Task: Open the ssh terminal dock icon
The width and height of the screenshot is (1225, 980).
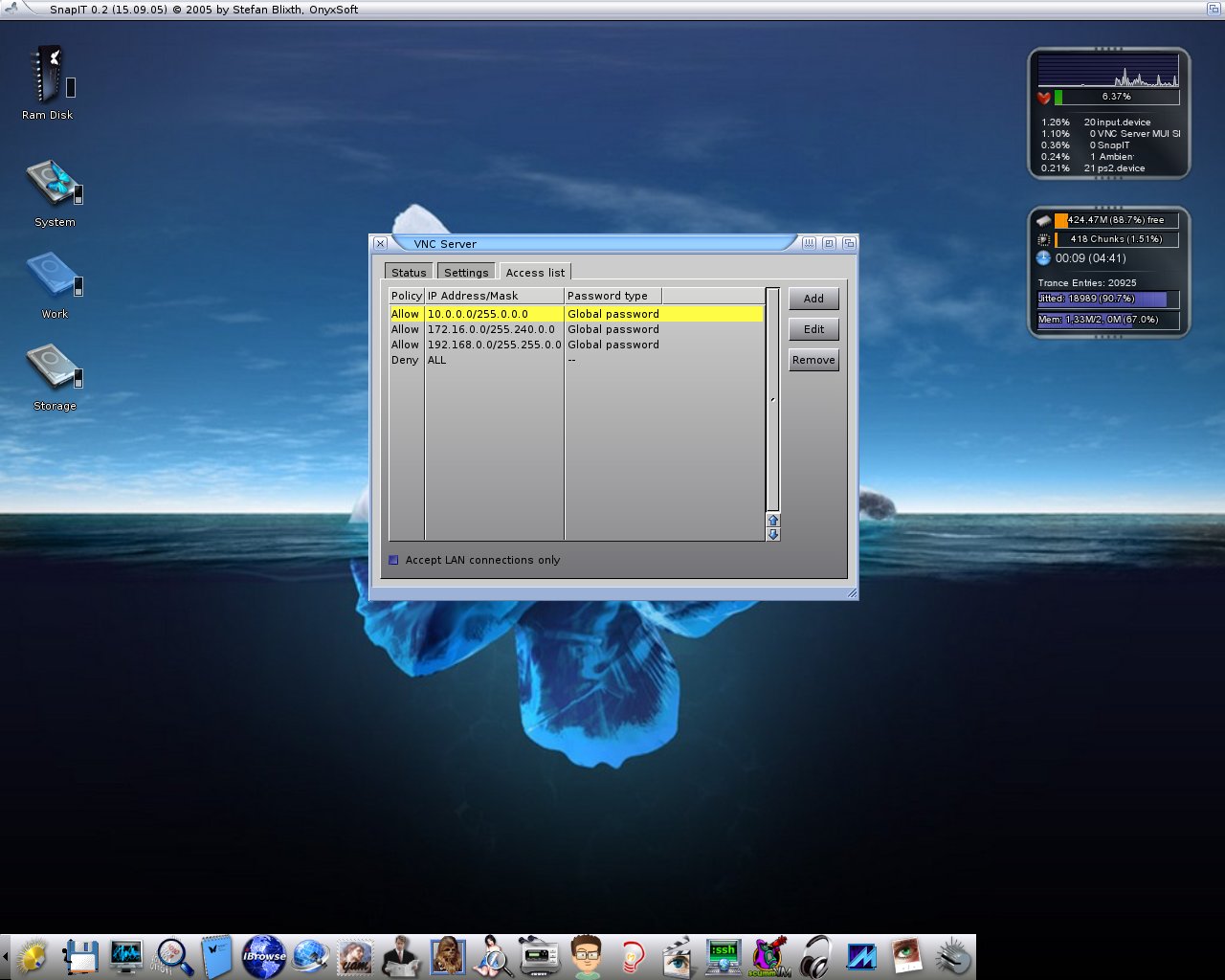Action: click(724, 956)
